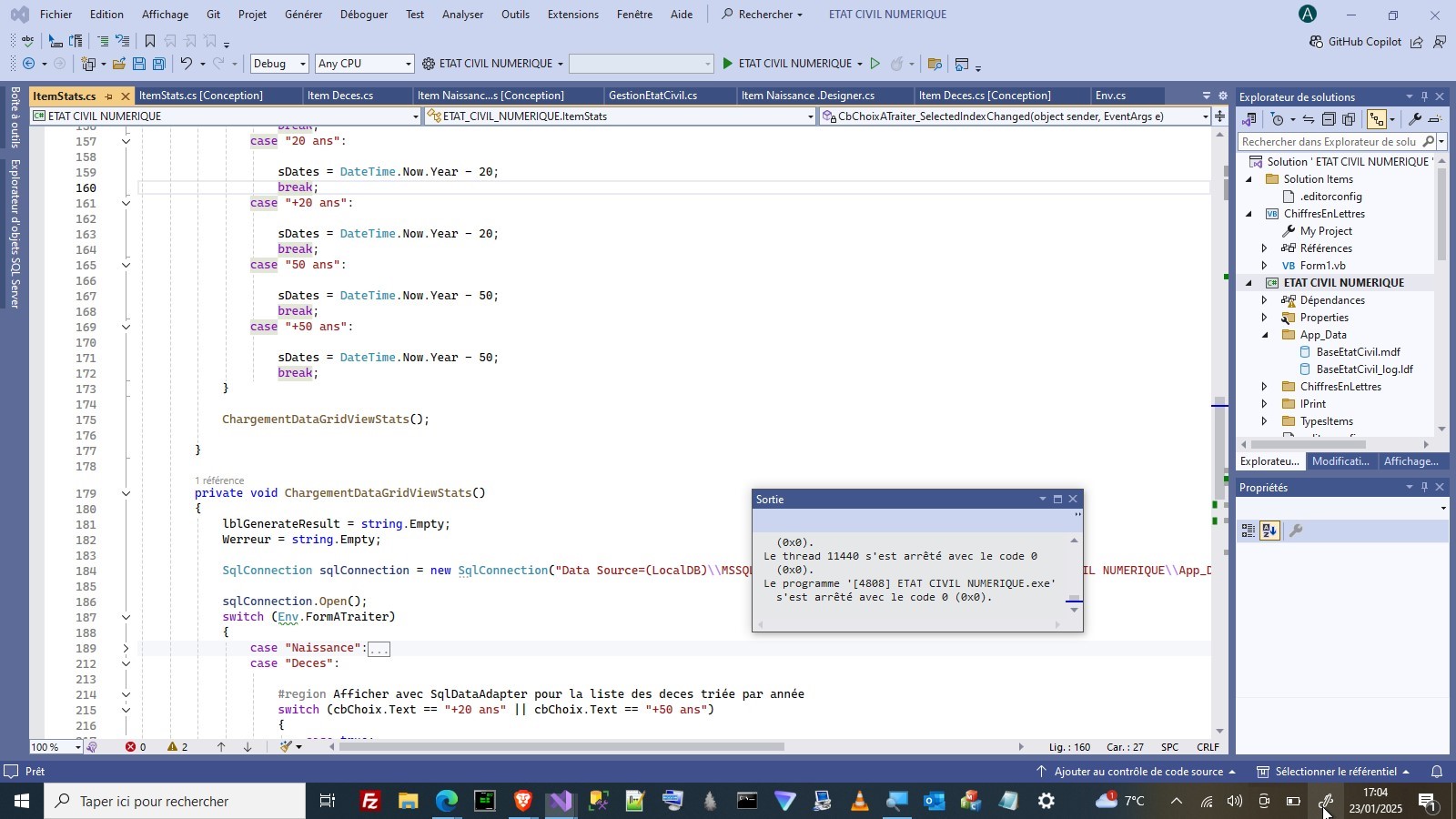Click Start Without Debugging outlined play icon
Image resolution: width=1456 pixels, height=819 pixels.
click(x=875, y=64)
